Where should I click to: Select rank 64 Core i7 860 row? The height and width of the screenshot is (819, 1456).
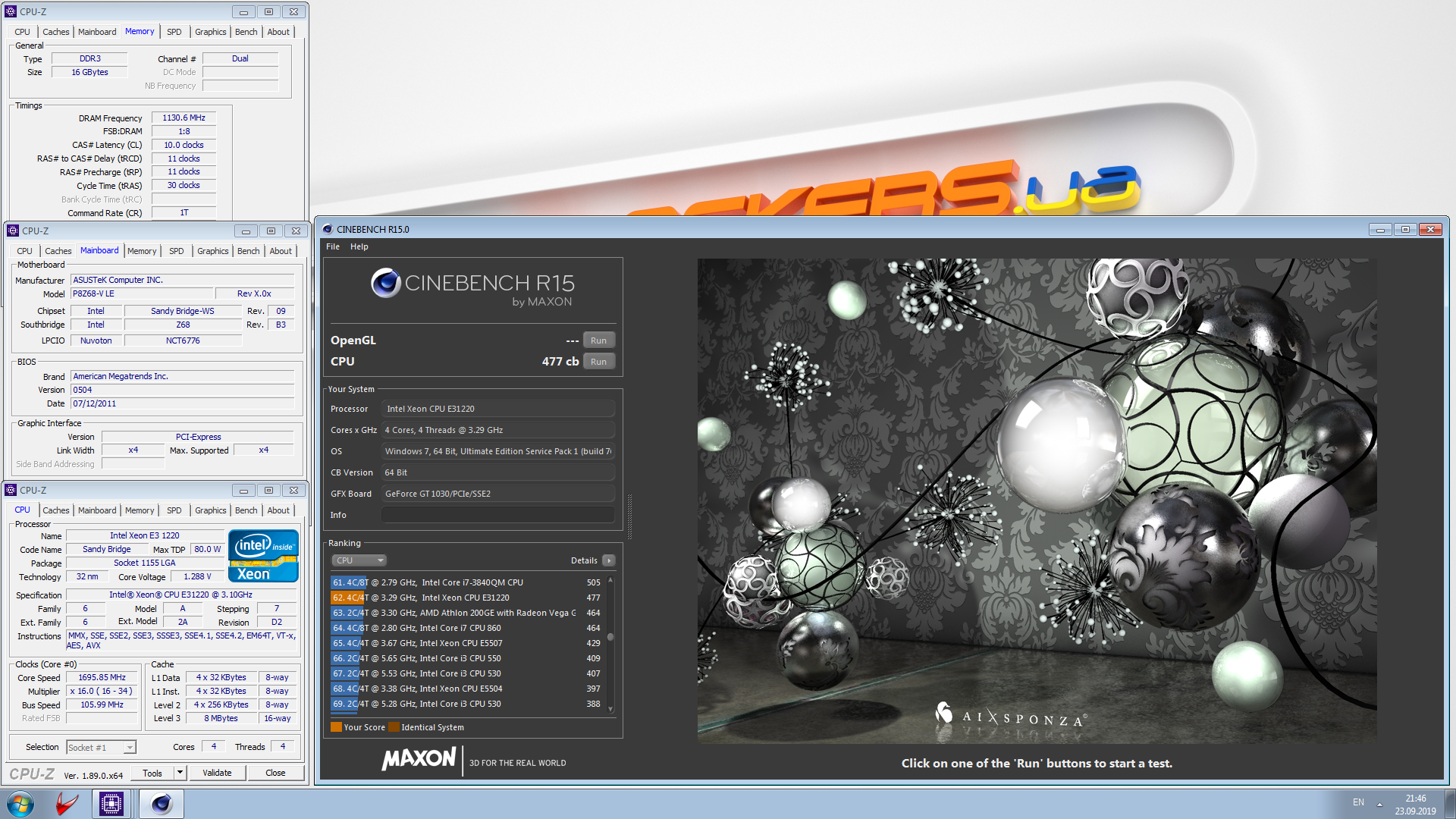pos(466,628)
